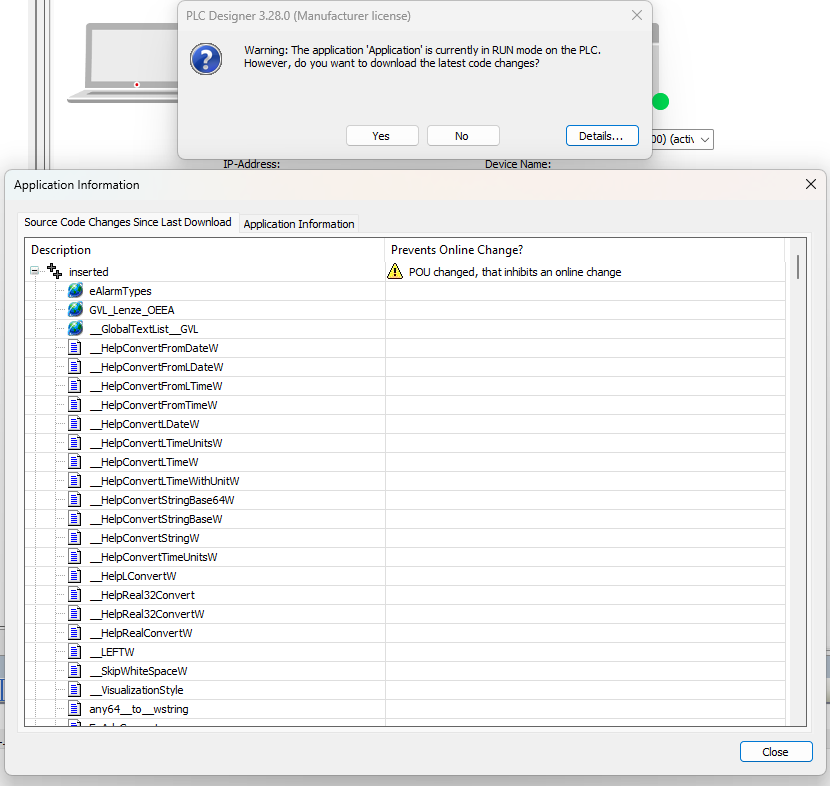Viewport: 830px width, 786px height.
Task: Click the document icon beside __HelpConvertStringBase64W
Action: (76, 500)
